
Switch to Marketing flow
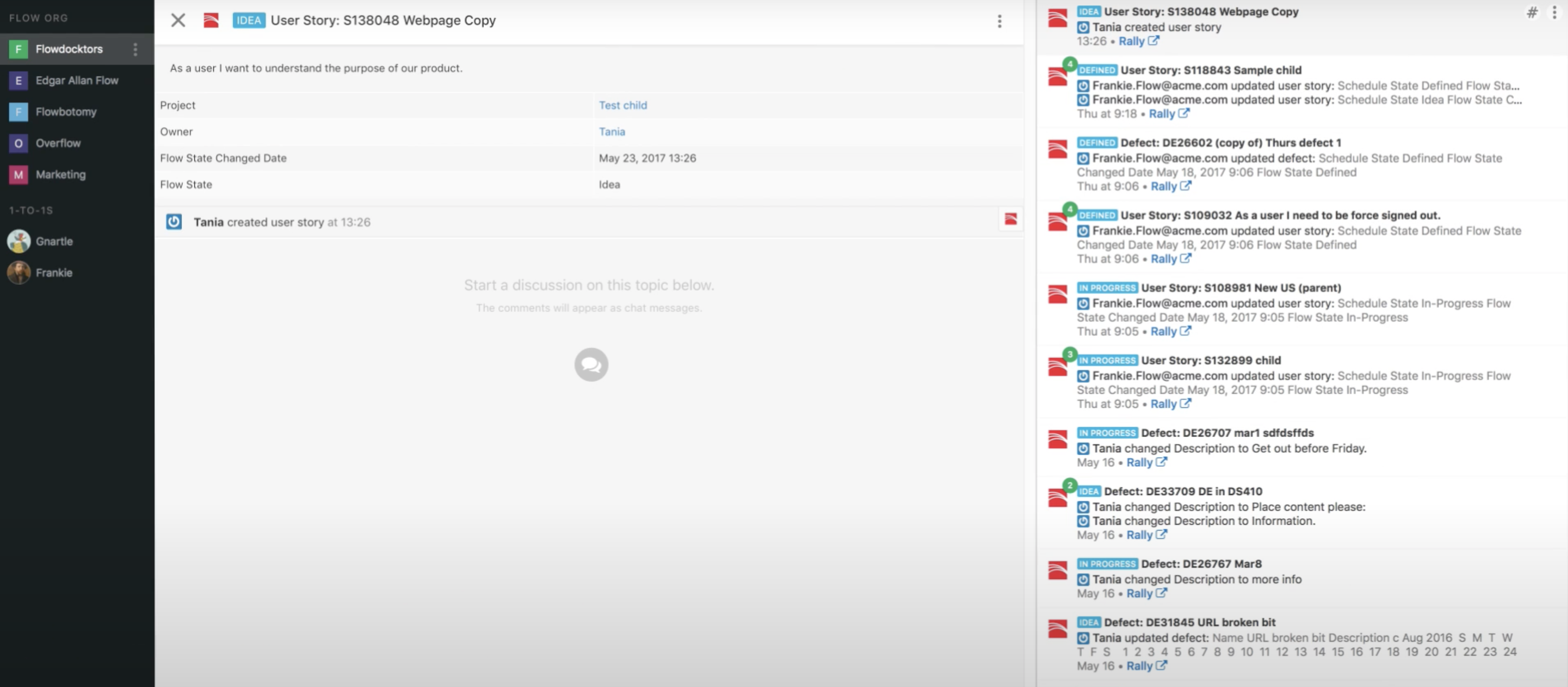click(60, 175)
